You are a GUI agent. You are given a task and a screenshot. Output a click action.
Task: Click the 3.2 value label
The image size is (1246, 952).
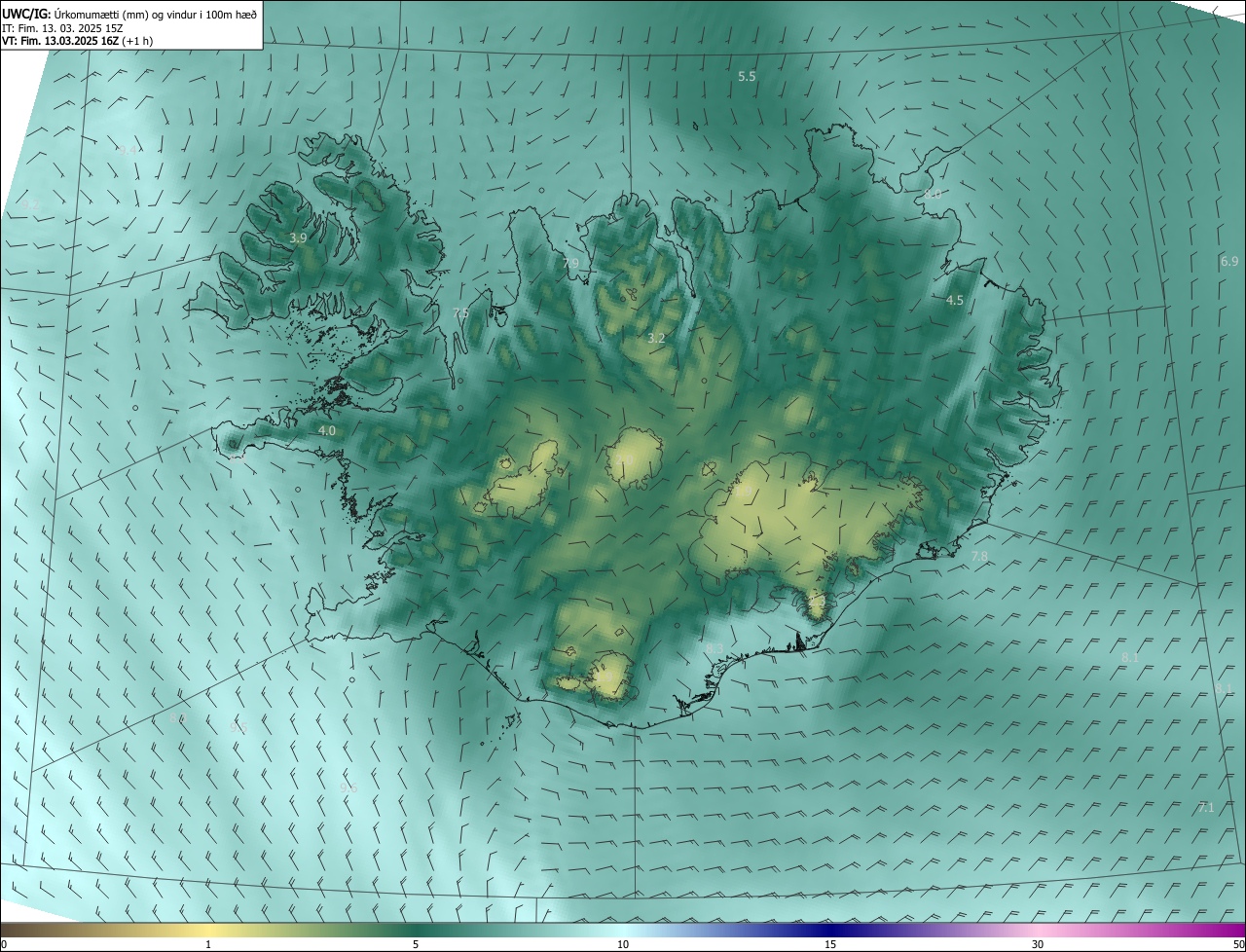tap(656, 338)
